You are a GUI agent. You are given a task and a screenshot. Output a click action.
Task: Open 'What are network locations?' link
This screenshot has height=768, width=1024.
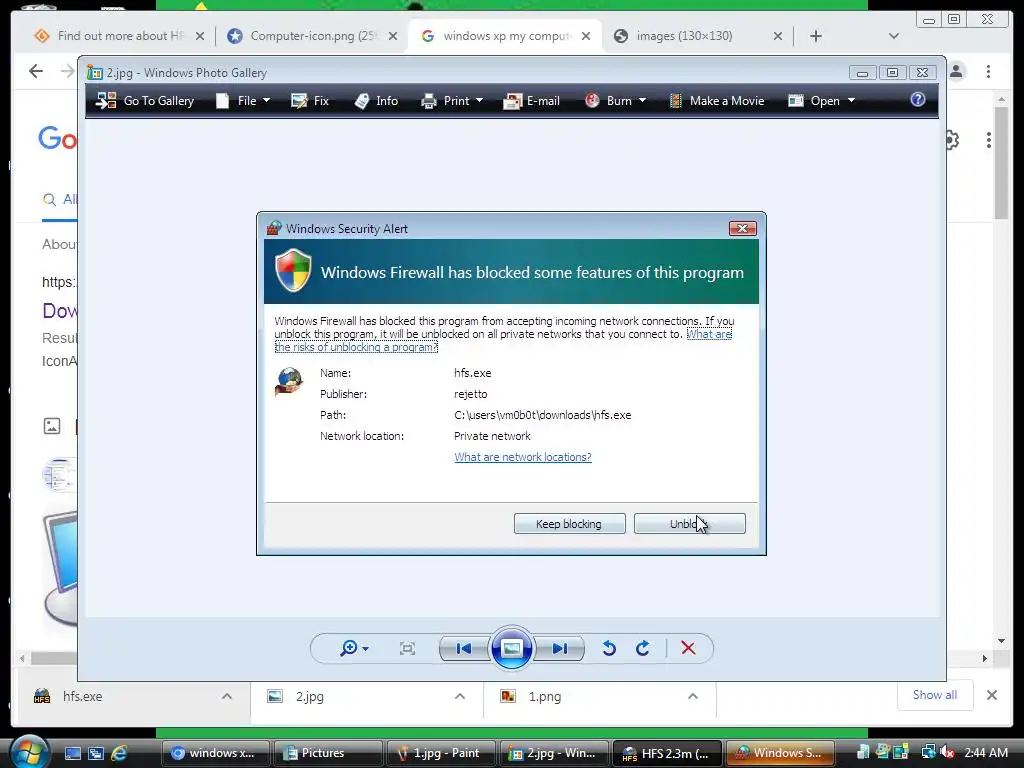(522, 457)
